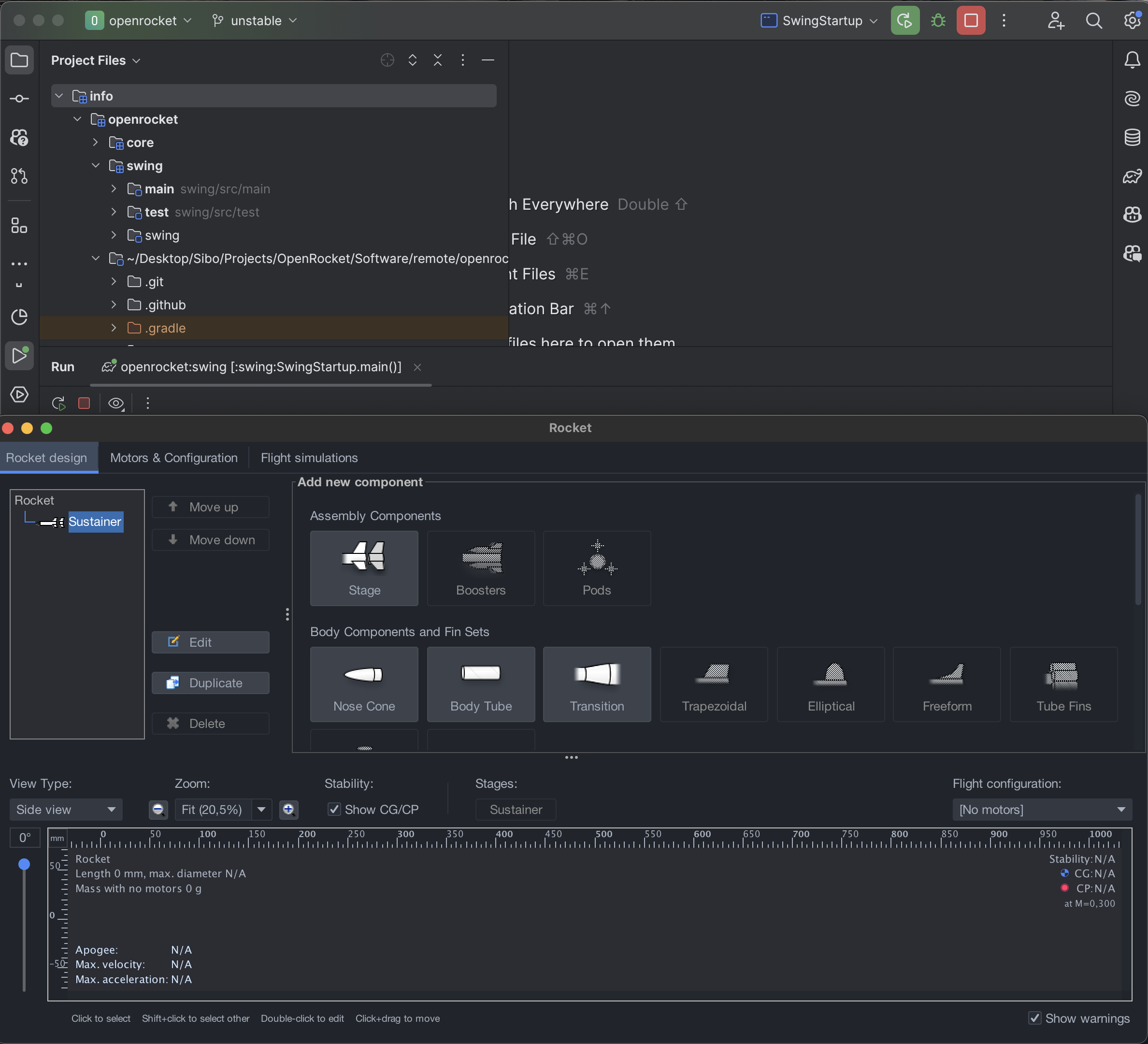Image resolution: width=1148 pixels, height=1044 pixels.
Task: Click the Duplicate button
Action: coord(210,683)
